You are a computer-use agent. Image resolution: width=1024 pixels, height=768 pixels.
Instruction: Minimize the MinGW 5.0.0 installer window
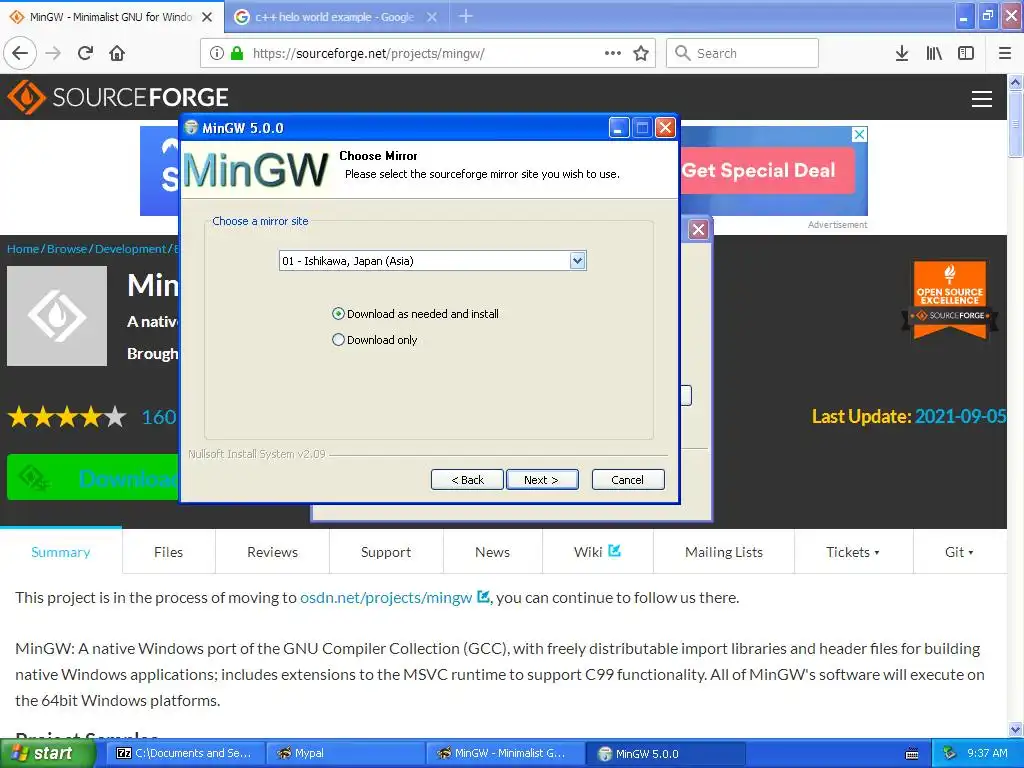click(618, 128)
